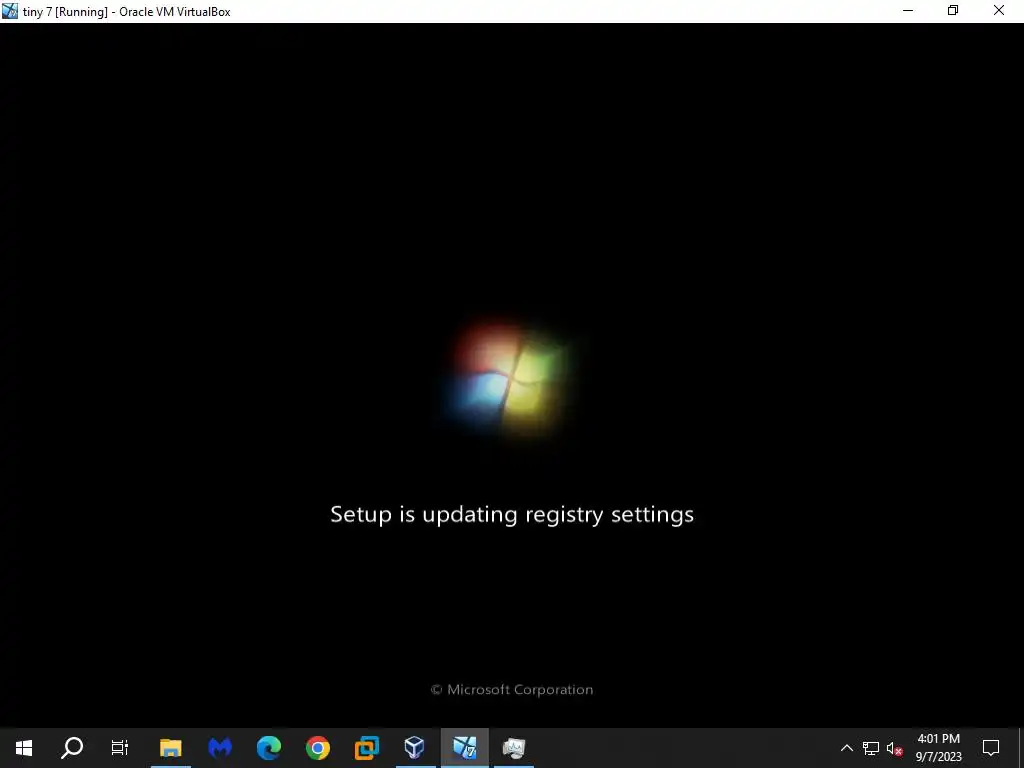This screenshot has height=768, width=1024.
Task: Open the Action Center notifications icon
Action: pos(991,748)
